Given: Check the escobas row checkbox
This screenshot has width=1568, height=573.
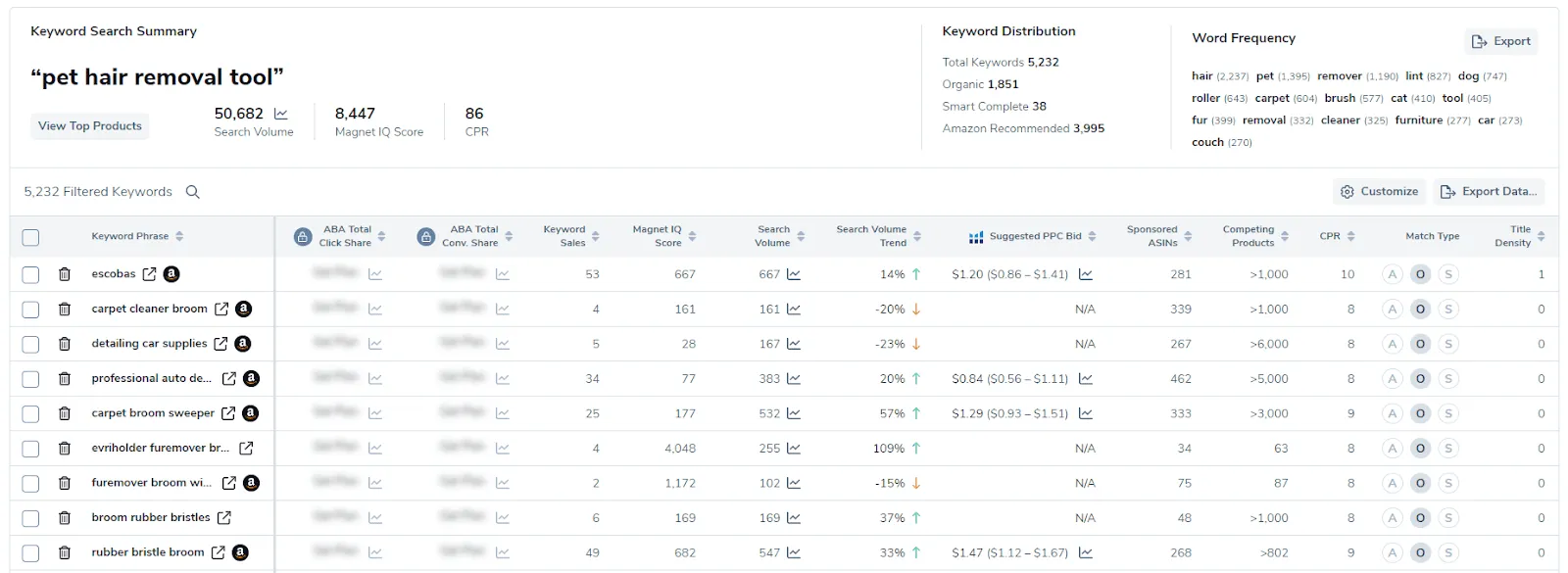Looking at the screenshot, I should 30,274.
